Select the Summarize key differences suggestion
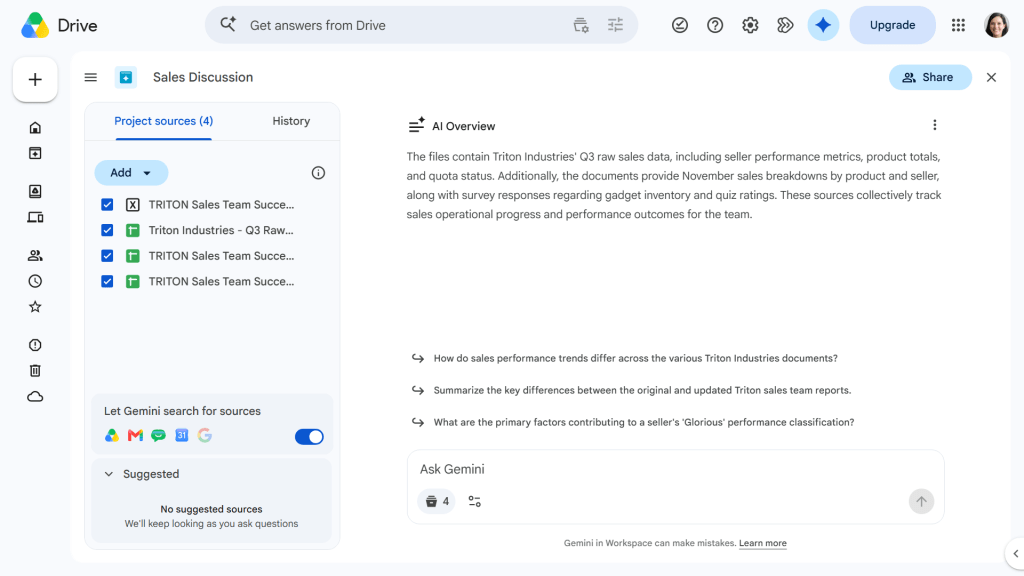 643,391
